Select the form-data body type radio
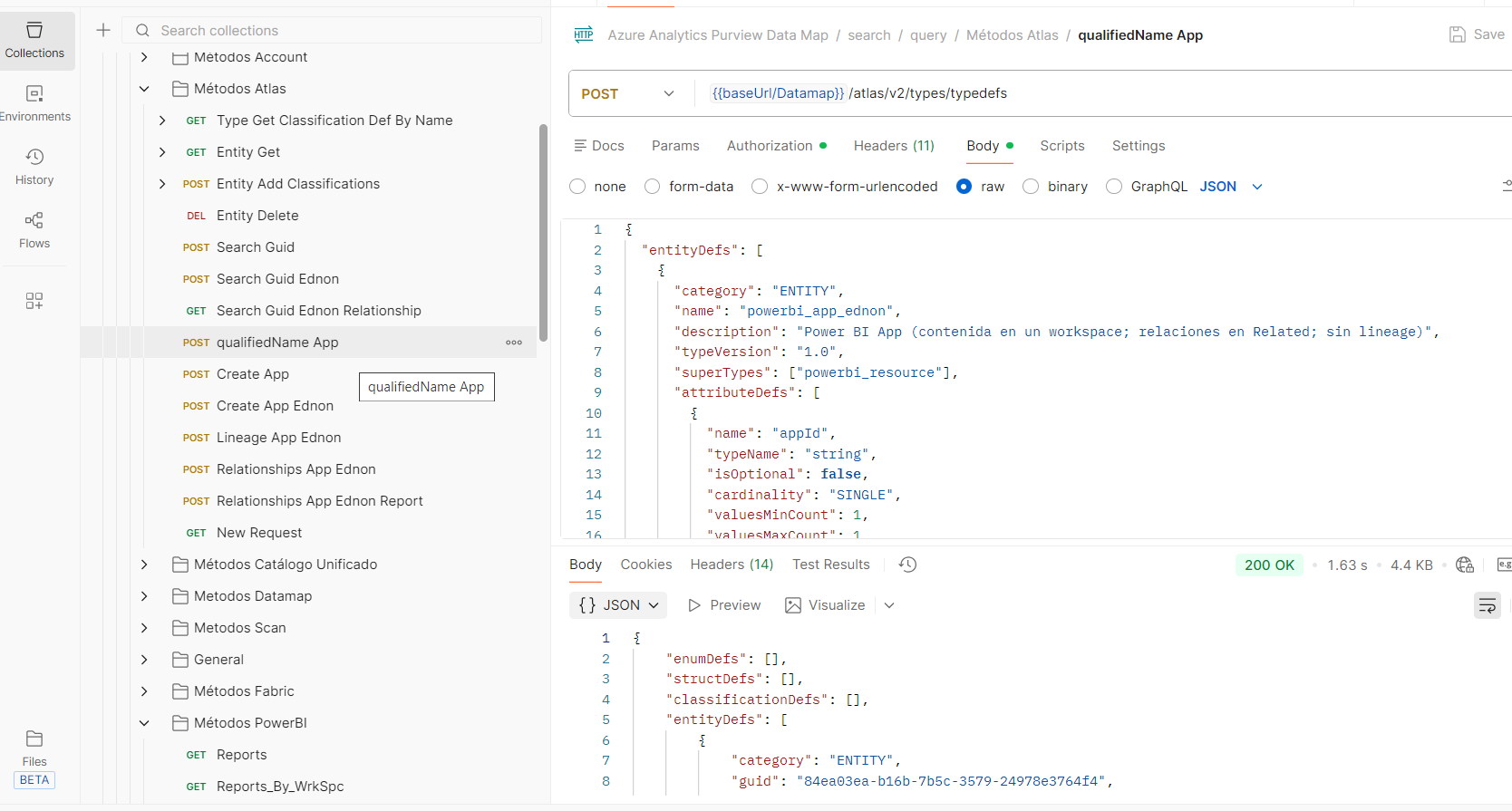Image resolution: width=1512 pixels, height=811 pixels. (x=652, y=187)
